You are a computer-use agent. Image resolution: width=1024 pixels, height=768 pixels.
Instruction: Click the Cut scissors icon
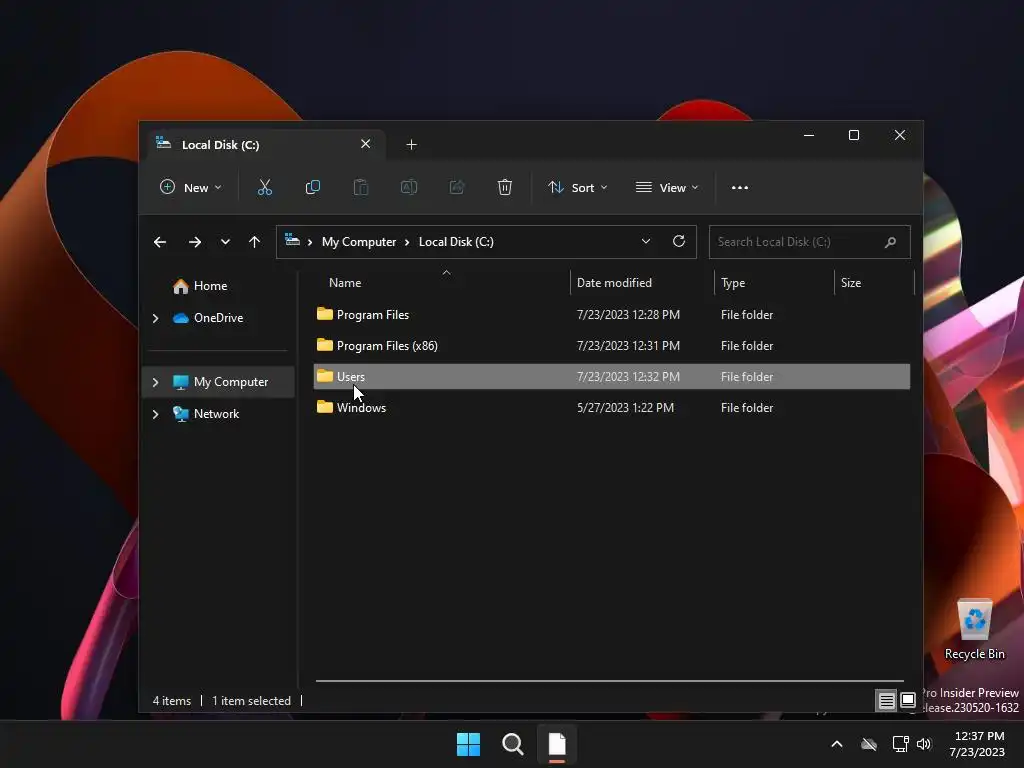coord(264,187)
